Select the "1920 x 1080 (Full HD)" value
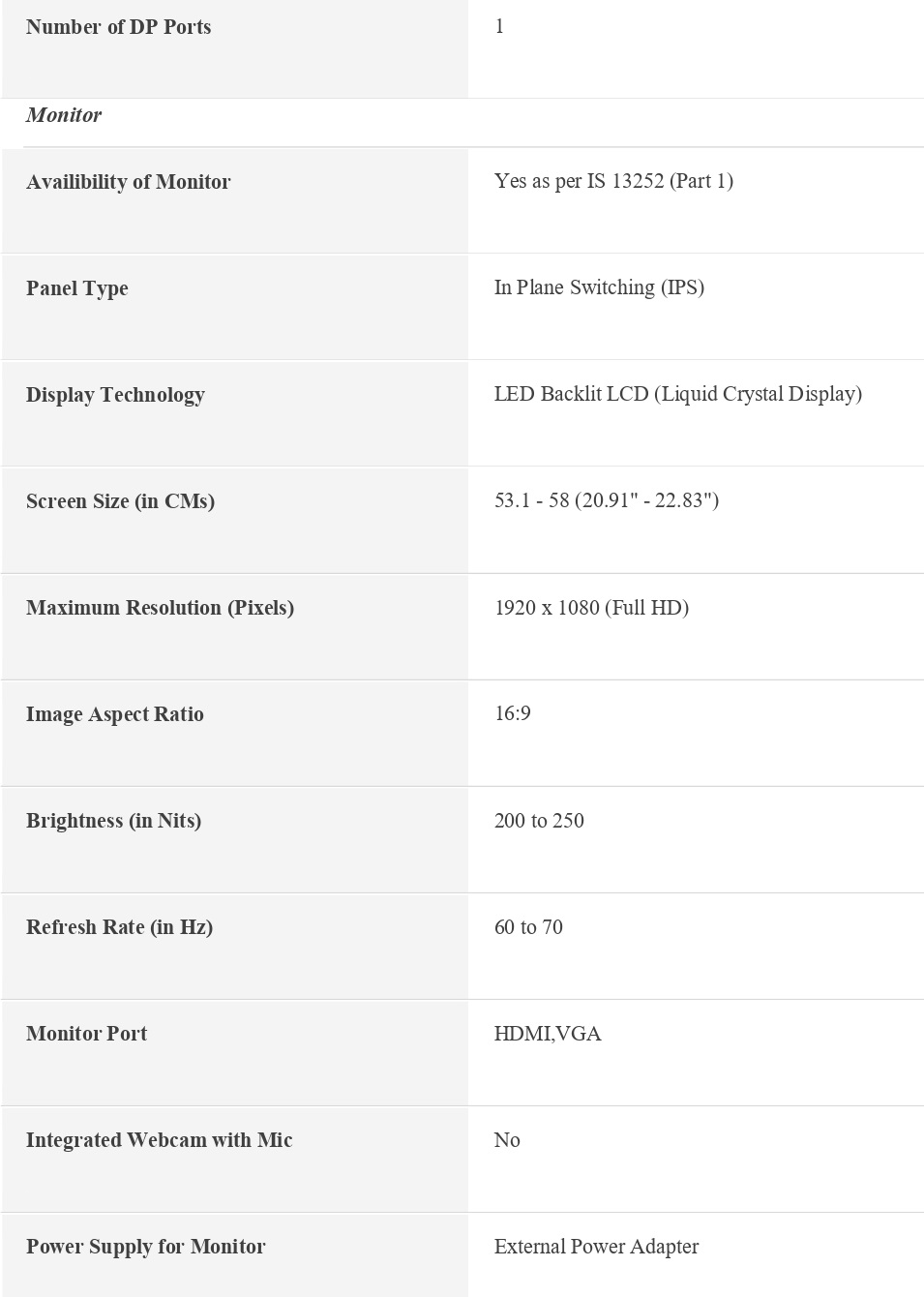 tap(591, 608)
